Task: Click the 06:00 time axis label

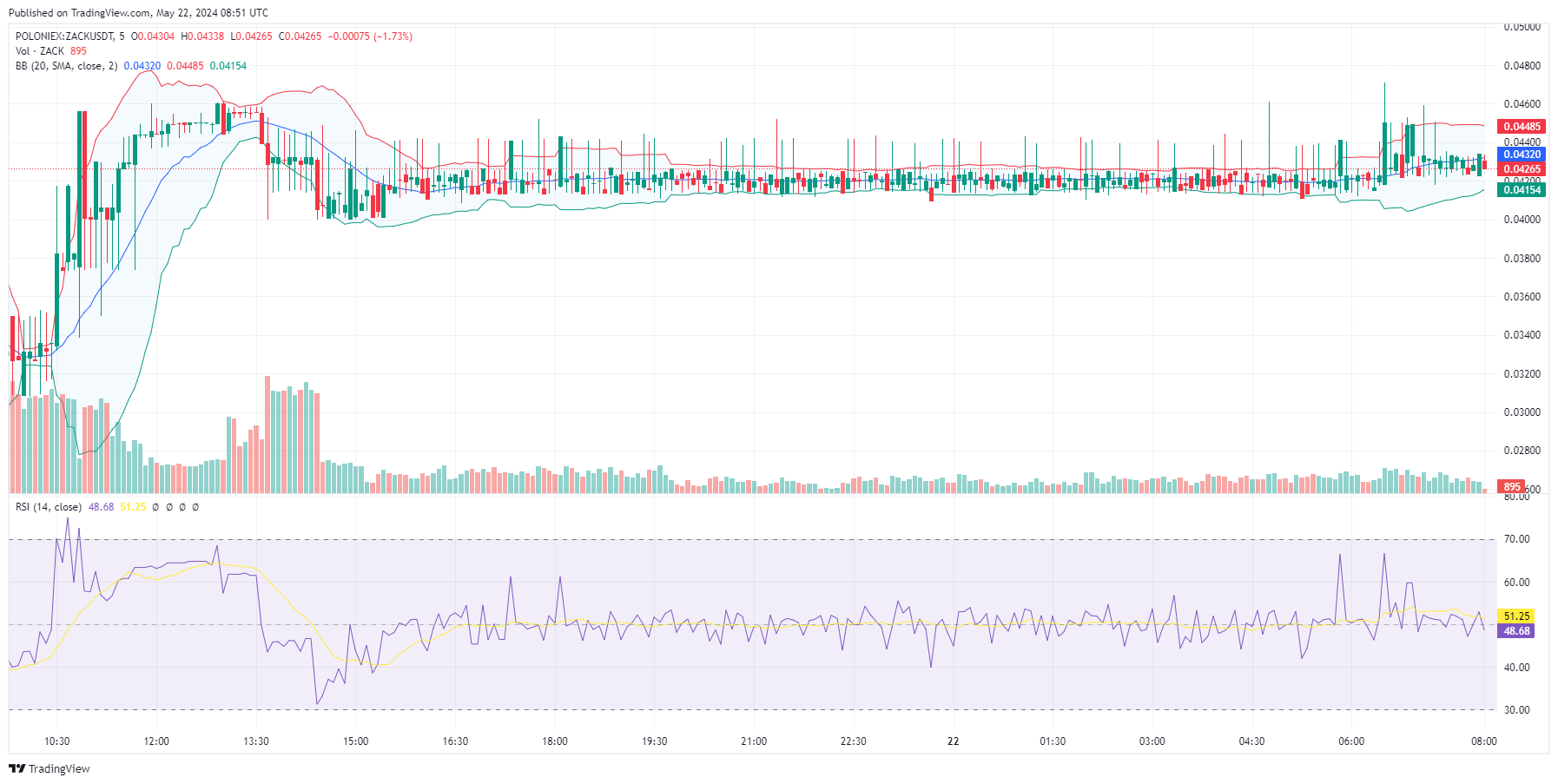Action: point(1351,741)
